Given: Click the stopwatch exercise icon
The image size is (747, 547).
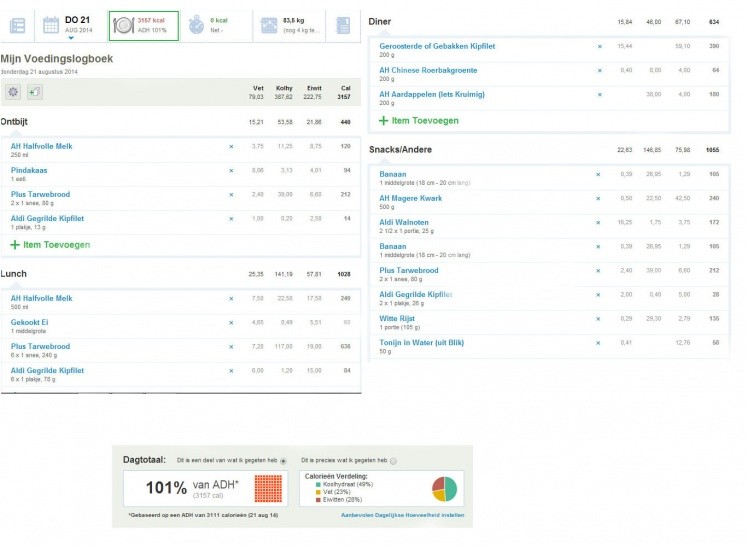Looking at the screenshot, I should [195, 25].
